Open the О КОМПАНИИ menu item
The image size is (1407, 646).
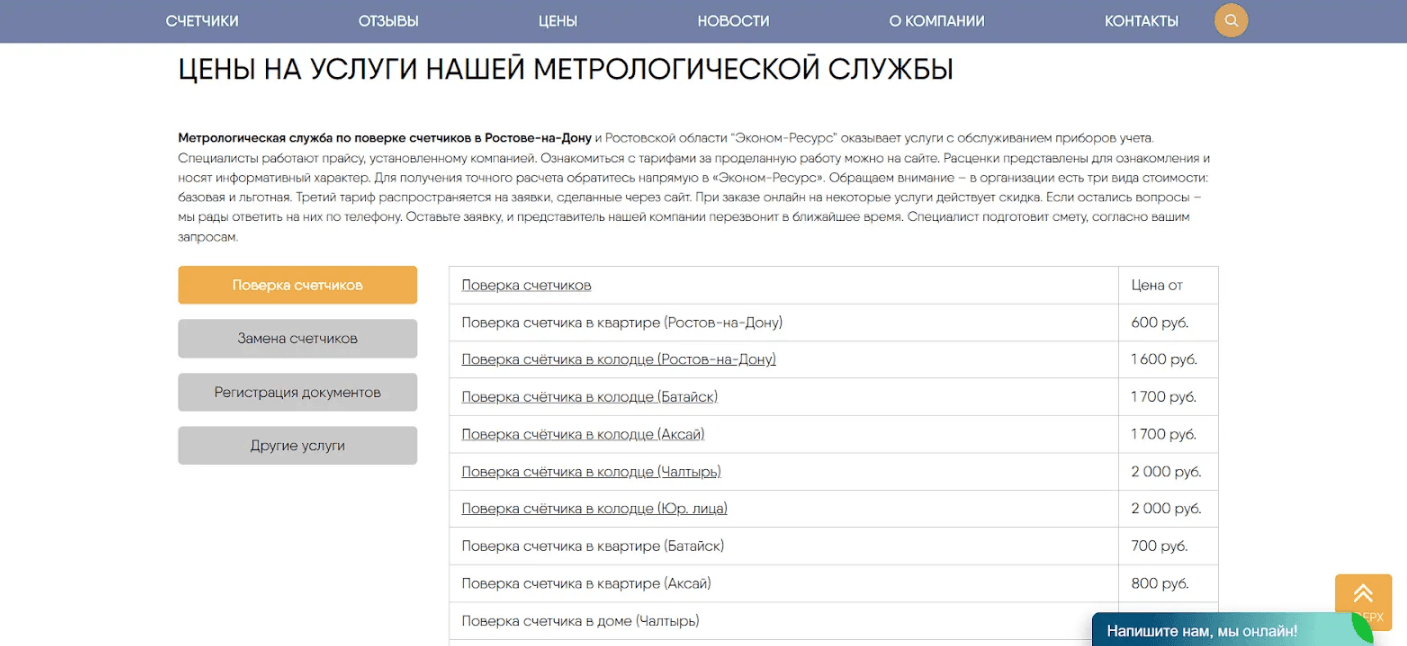937,21
